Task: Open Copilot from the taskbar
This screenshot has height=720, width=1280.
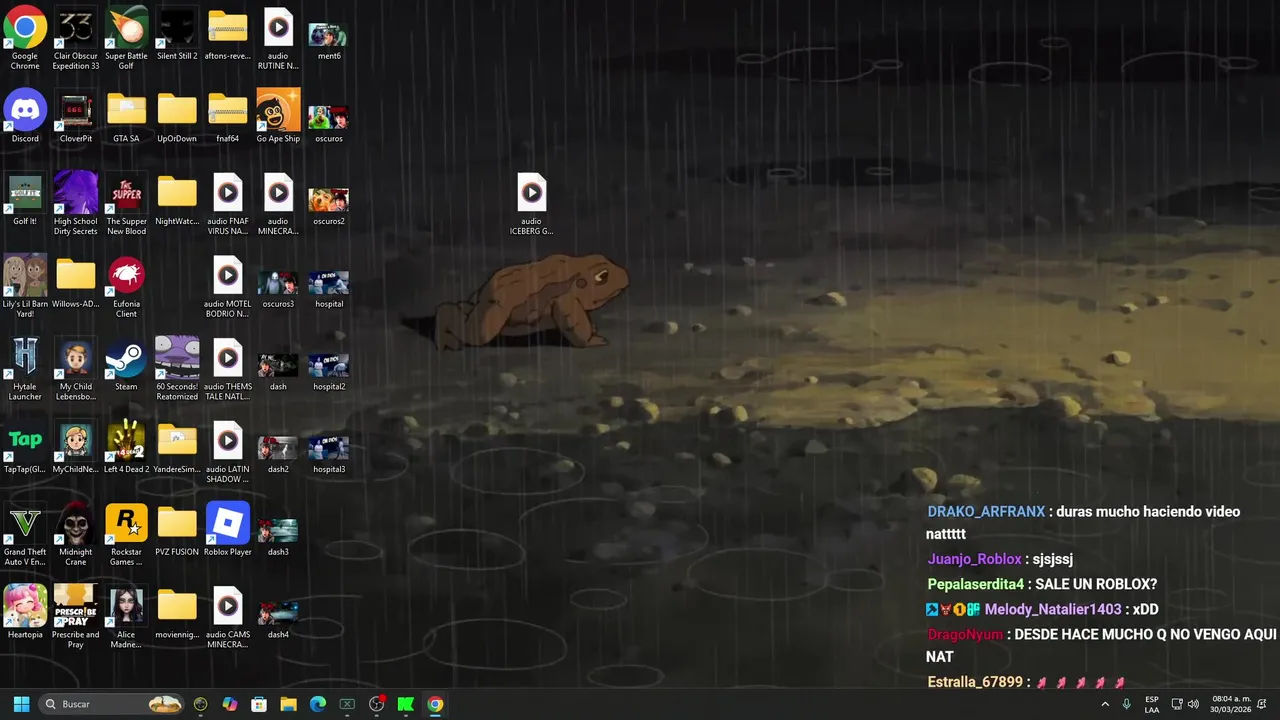Action: click(x=230, y=704)
